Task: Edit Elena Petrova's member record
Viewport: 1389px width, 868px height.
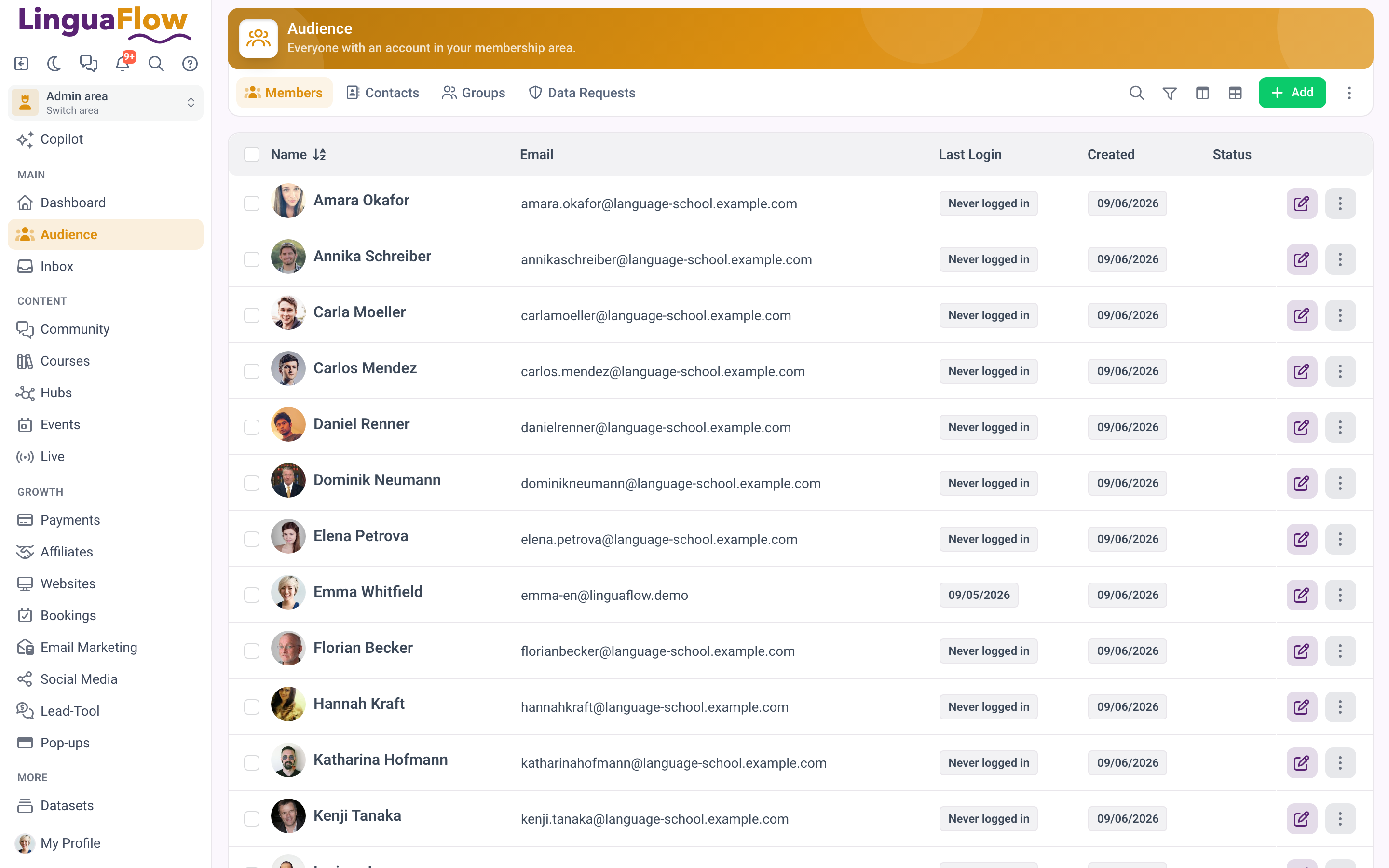Action: coord(1302,539)
